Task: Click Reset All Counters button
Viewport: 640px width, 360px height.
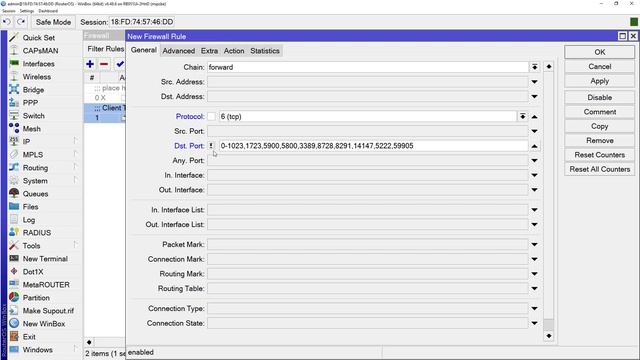Action: coord(600,169)
